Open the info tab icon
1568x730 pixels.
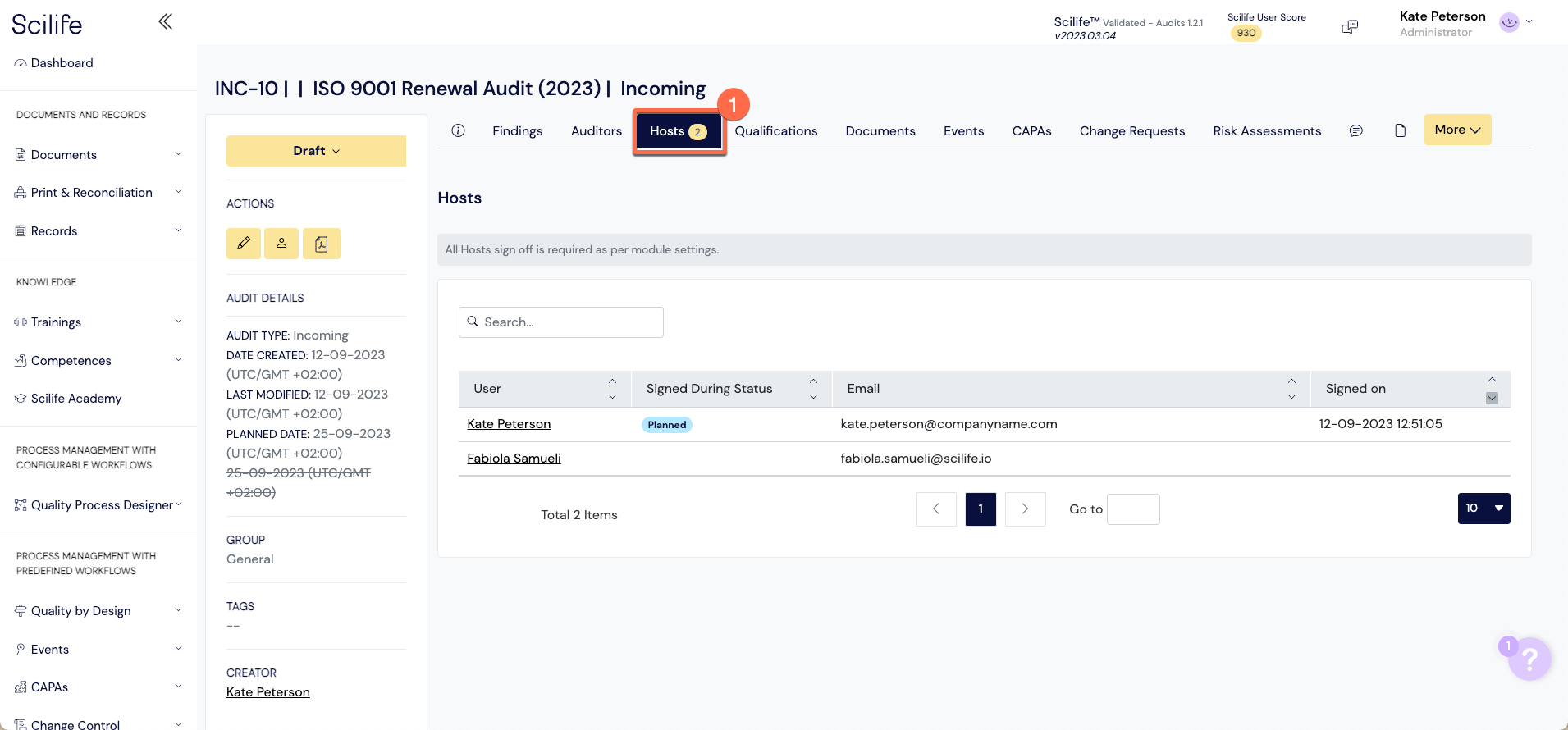pos(459,130)
